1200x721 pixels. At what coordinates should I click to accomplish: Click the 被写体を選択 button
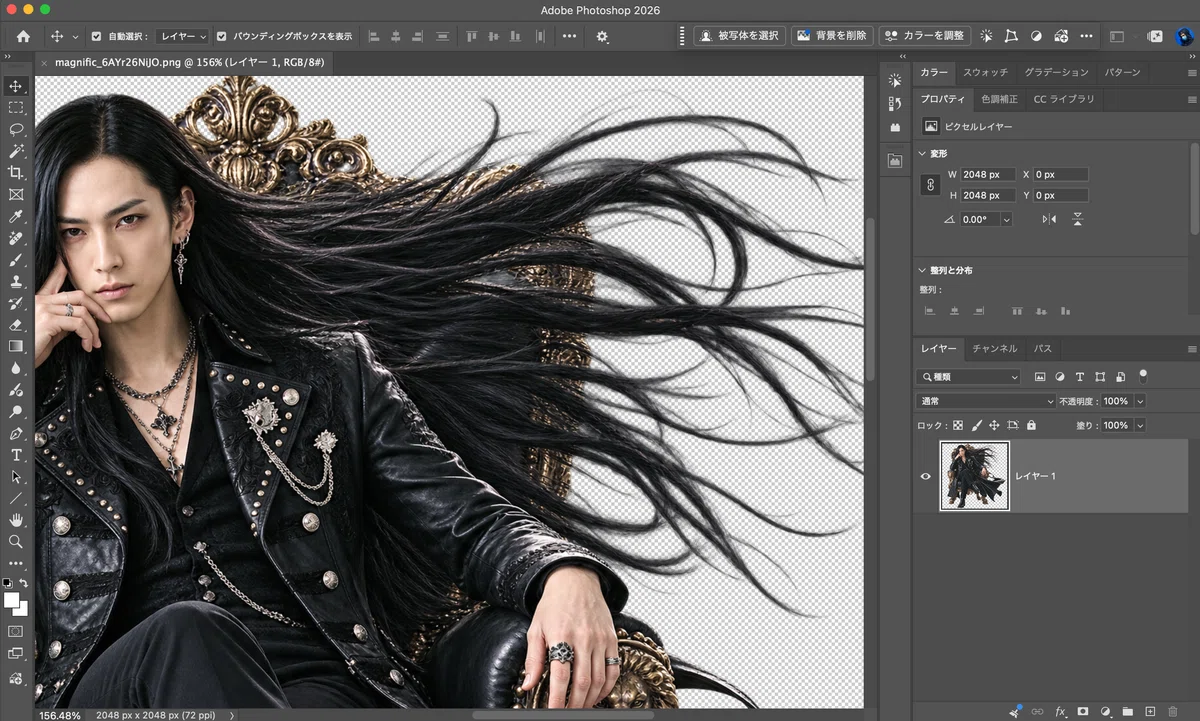739,35
